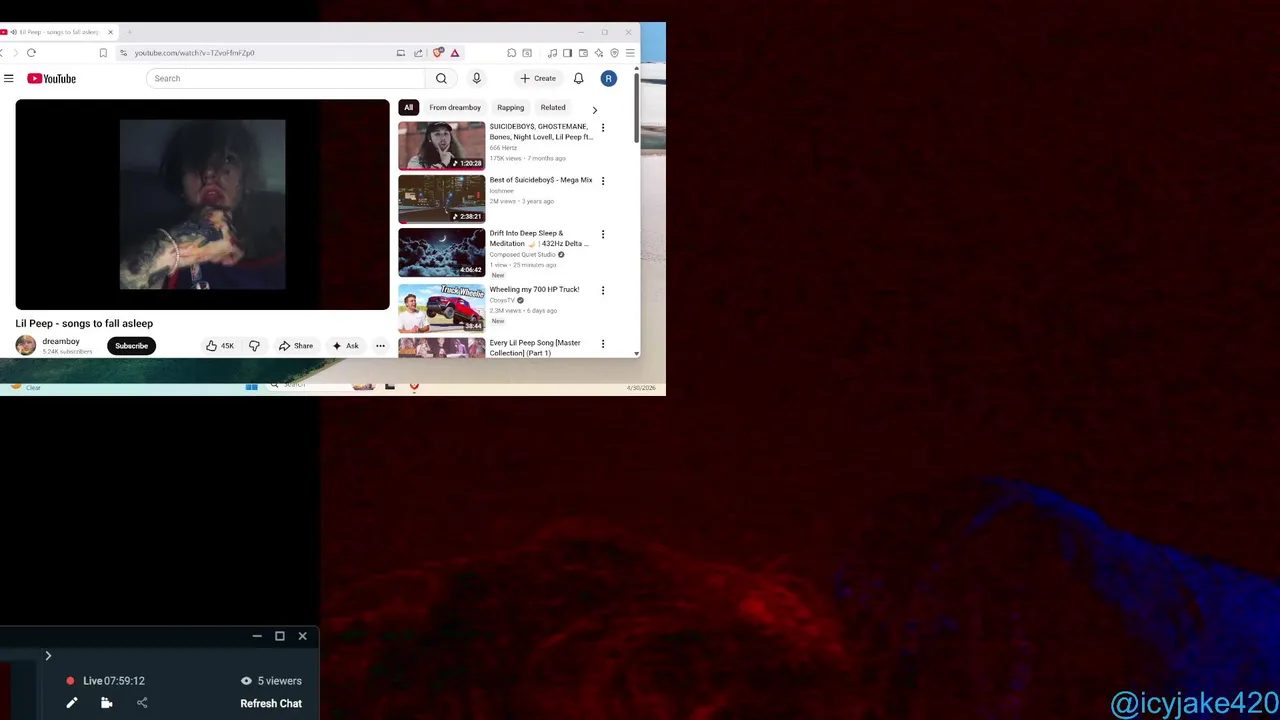Open the dreamboy channel name link
This screenshot has width=1280, height=720.
pos(61,341)
